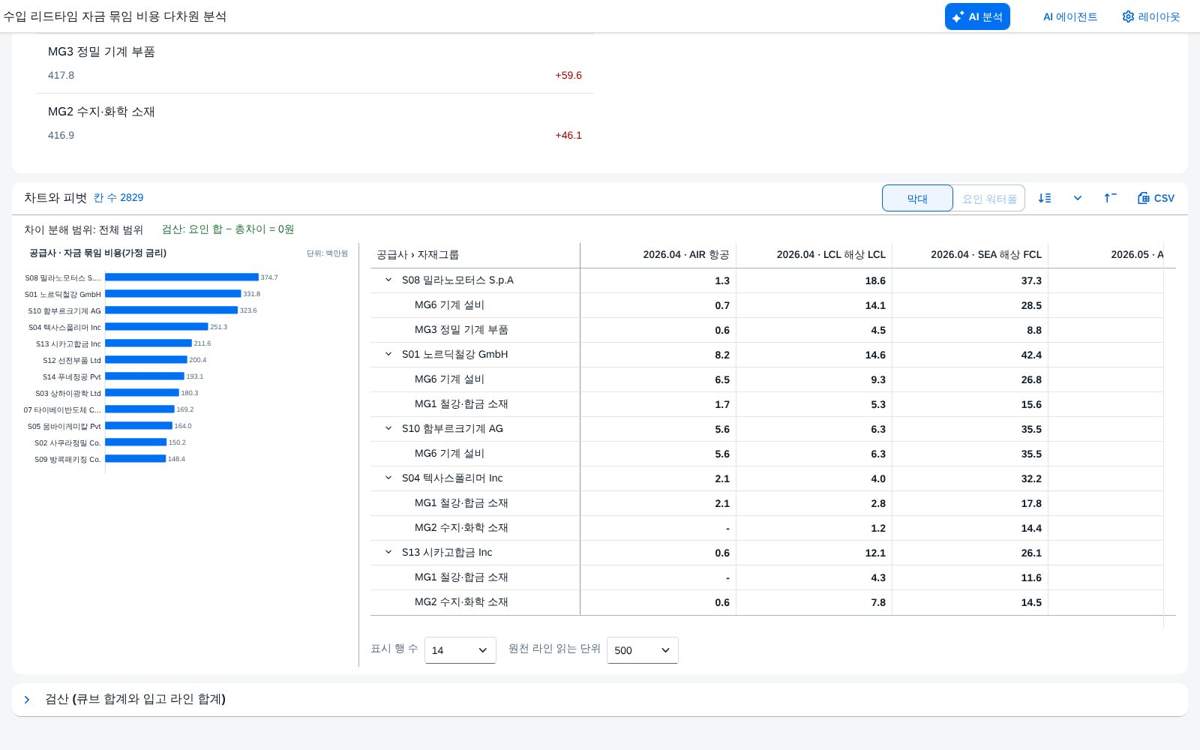Click the MG3 정밀 기계 부품 card title

point(101,51)
